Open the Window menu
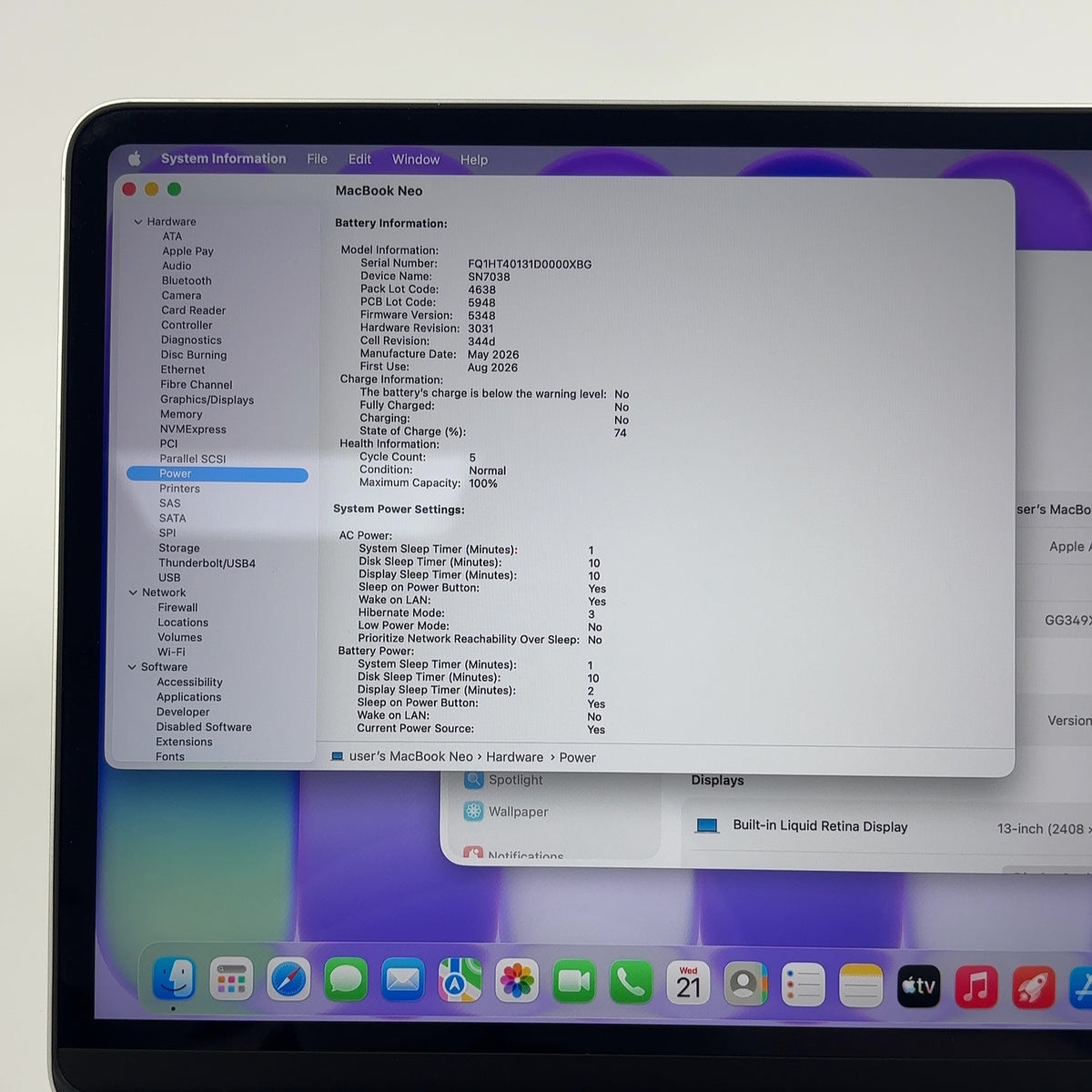This screenshot has height=1092, width=1092. (416, 159)
